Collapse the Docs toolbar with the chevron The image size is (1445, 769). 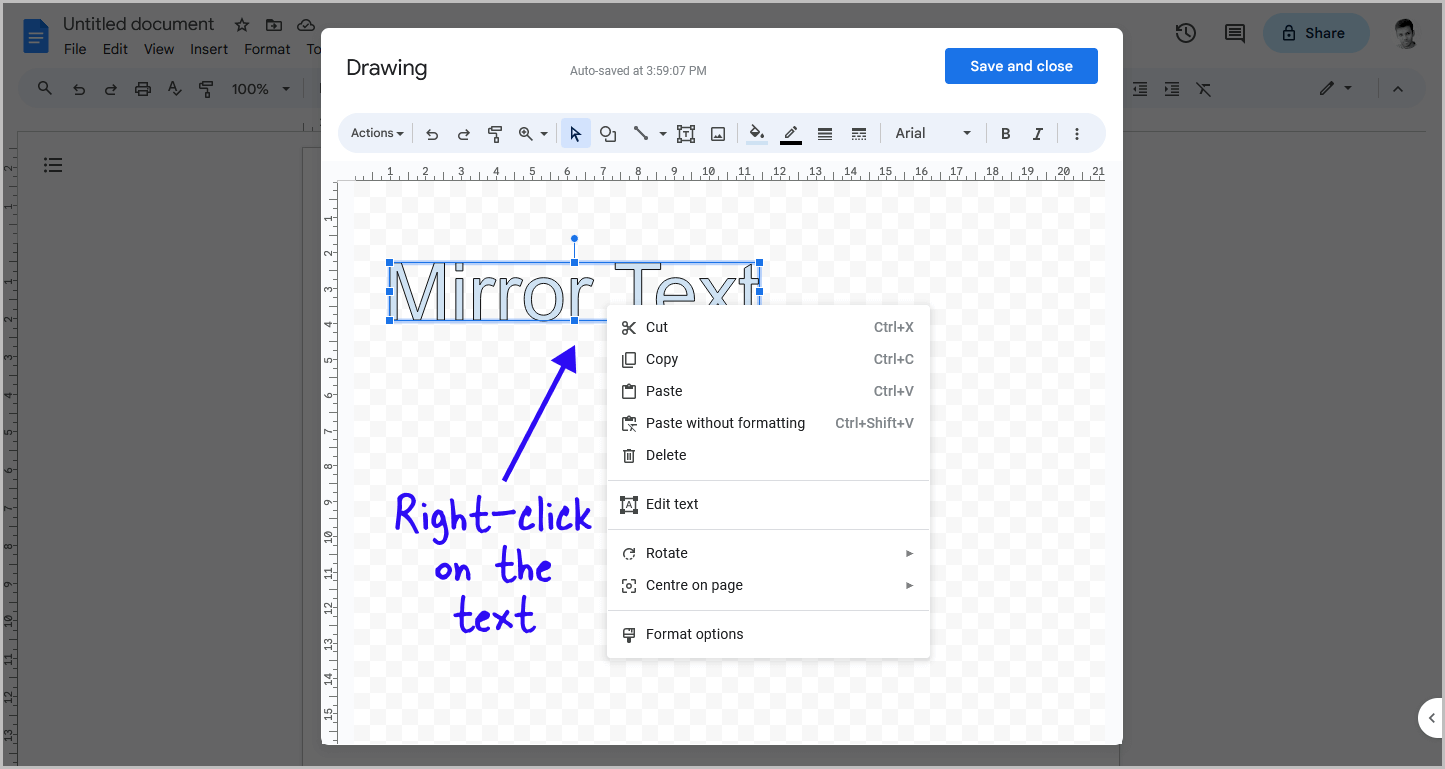click(1398, 89)
